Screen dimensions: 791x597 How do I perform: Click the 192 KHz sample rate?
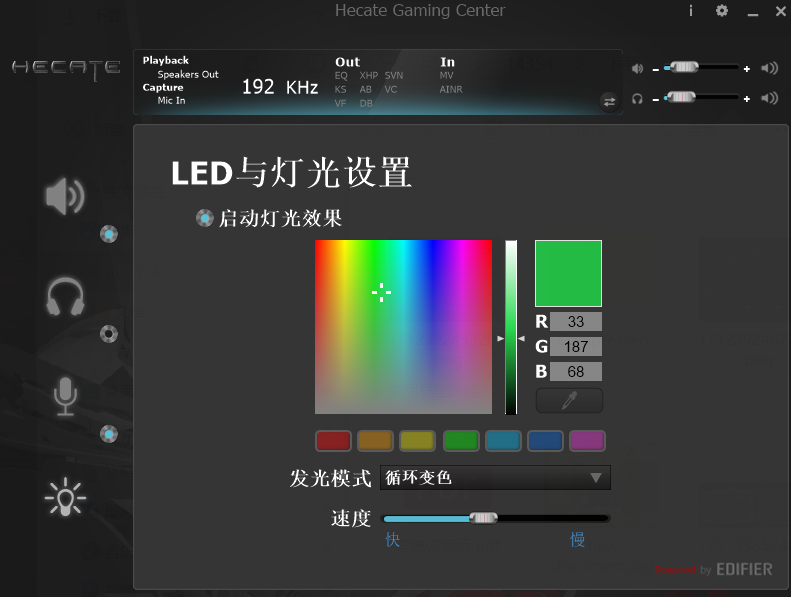click(280, 87)
